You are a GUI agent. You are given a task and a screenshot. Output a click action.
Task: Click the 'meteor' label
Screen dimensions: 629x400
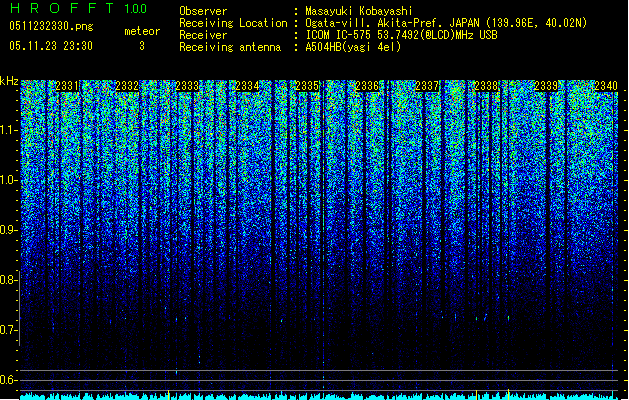[x=142, y=31]
